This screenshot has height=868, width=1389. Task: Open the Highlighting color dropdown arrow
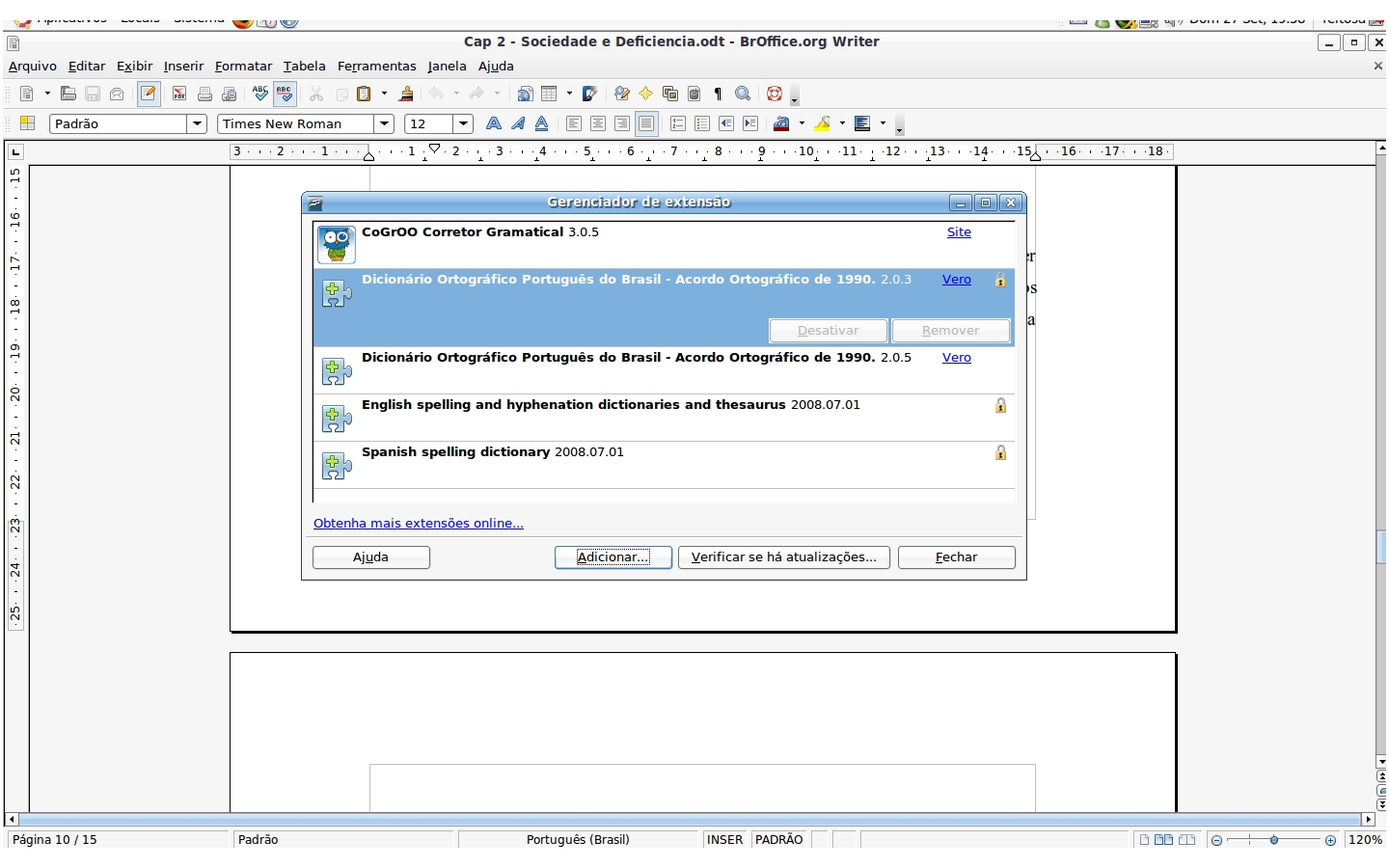[x=842, y=123]
